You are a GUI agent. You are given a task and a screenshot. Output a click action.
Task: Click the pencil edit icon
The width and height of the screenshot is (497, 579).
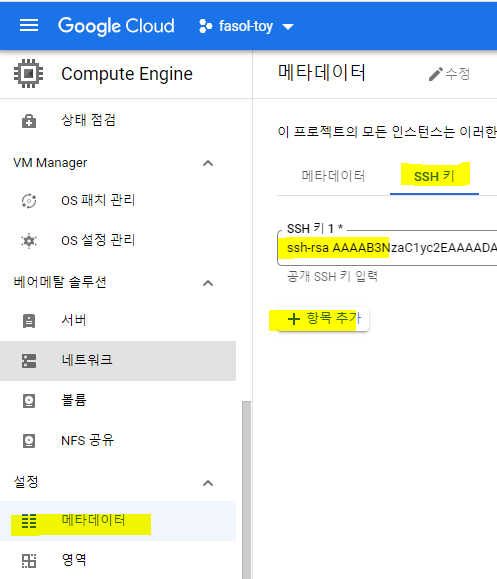[435, 74]
